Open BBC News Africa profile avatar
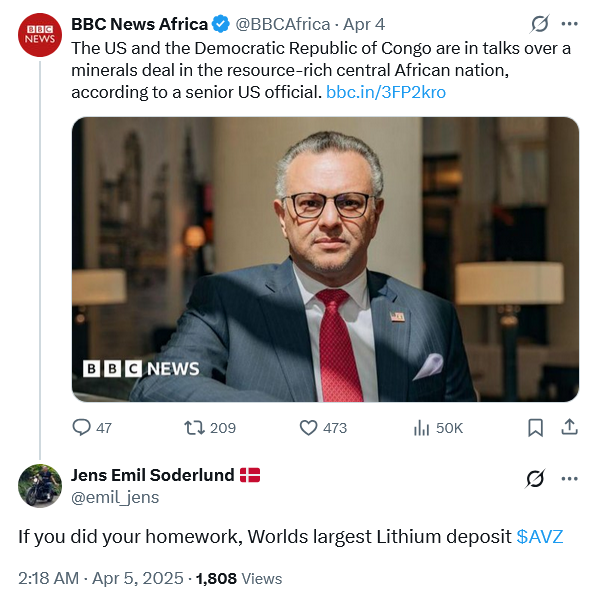The height and width of the screenshot is (598, 598). pos(40,35)
